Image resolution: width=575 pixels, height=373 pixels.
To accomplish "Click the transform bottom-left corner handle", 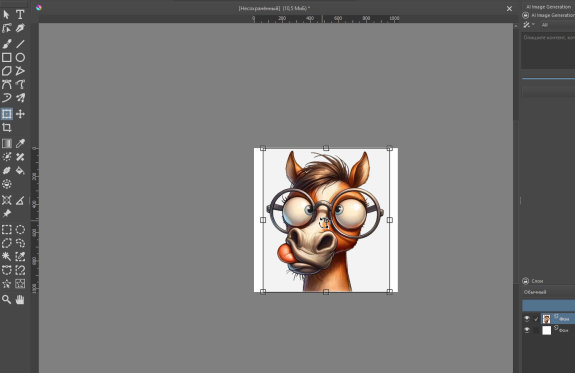I will pos(263,292).
